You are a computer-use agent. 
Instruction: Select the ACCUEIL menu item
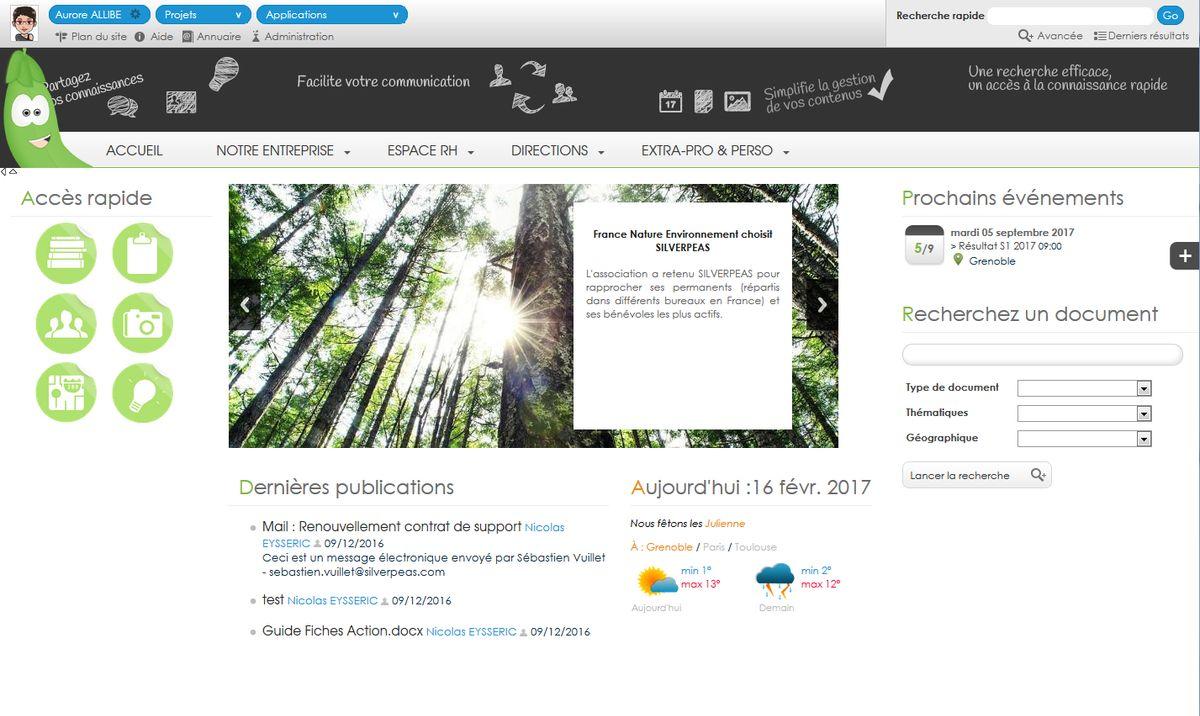[134, 151]
